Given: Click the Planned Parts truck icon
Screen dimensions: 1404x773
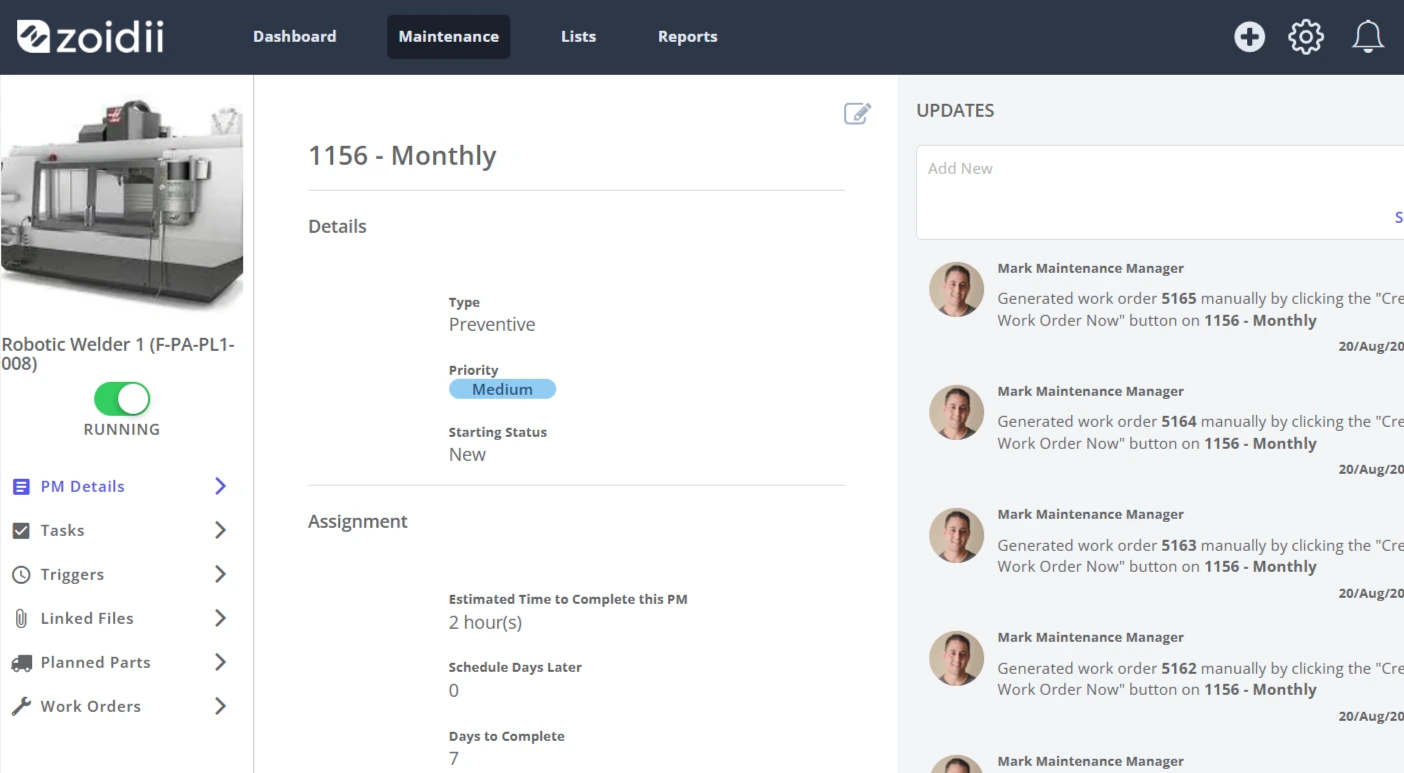Looking at the screenshot, I should pyautogui.click(x=21, y=663).
